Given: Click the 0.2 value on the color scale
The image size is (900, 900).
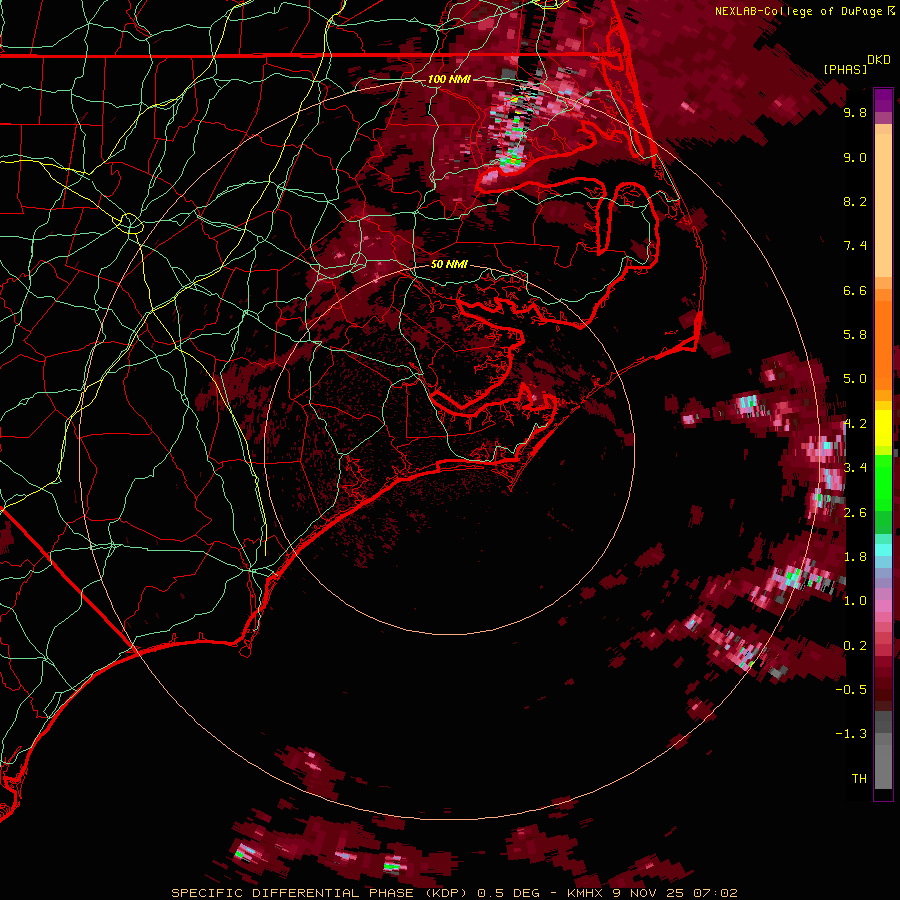Looking at the screenshot, I should (x=855, y=645).
